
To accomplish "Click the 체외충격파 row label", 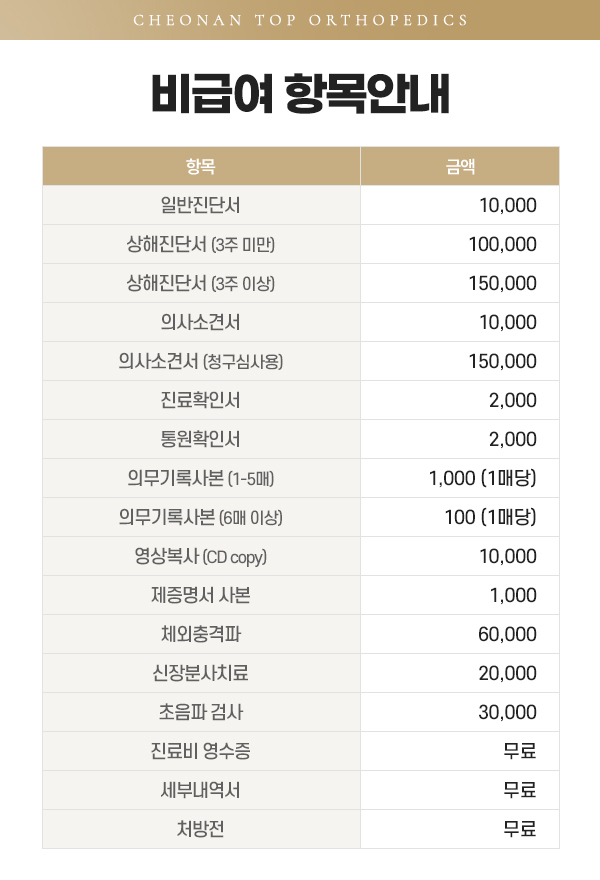I will point(201,634).
